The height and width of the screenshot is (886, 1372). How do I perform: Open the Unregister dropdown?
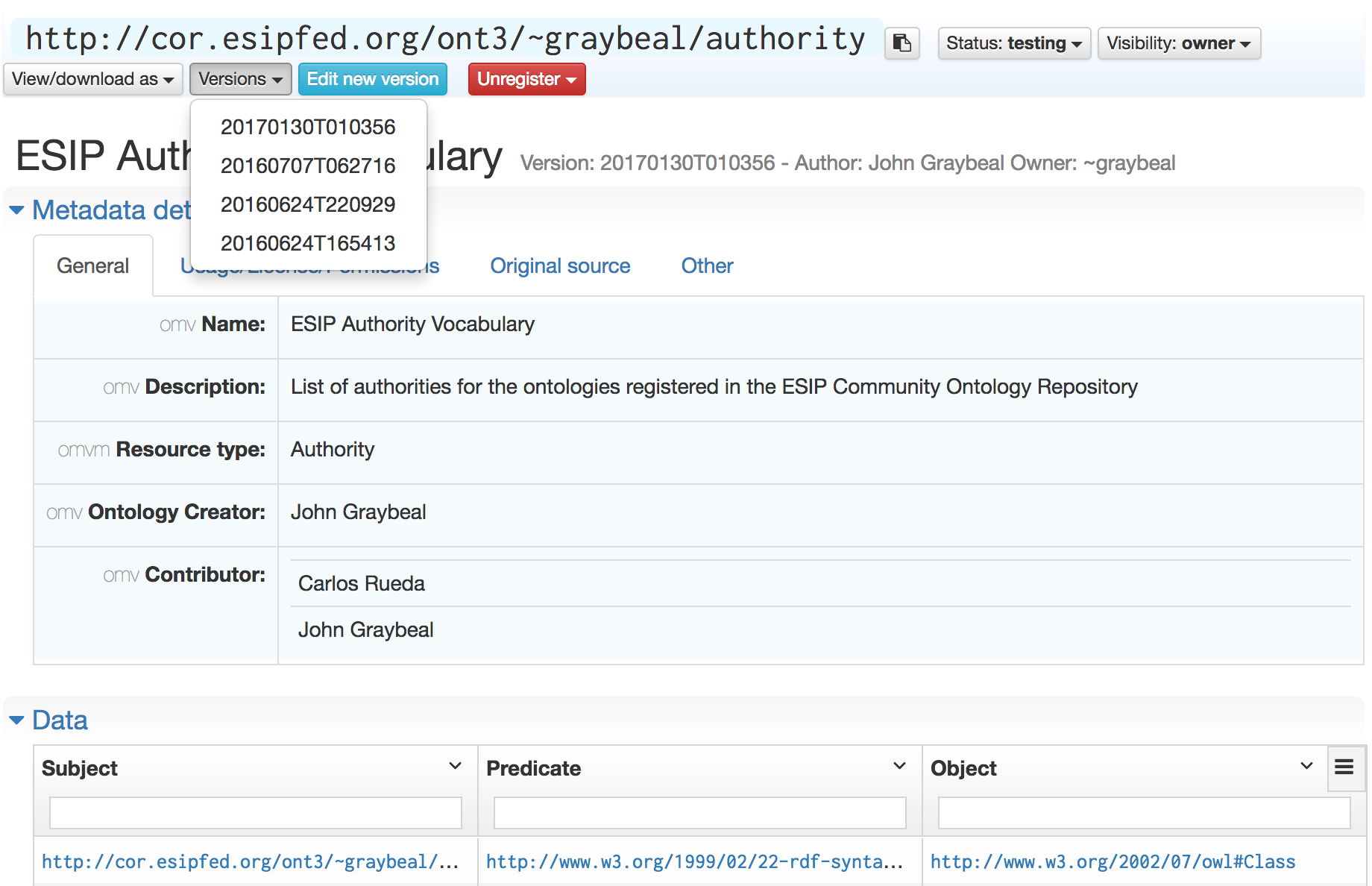click(526, 79)
